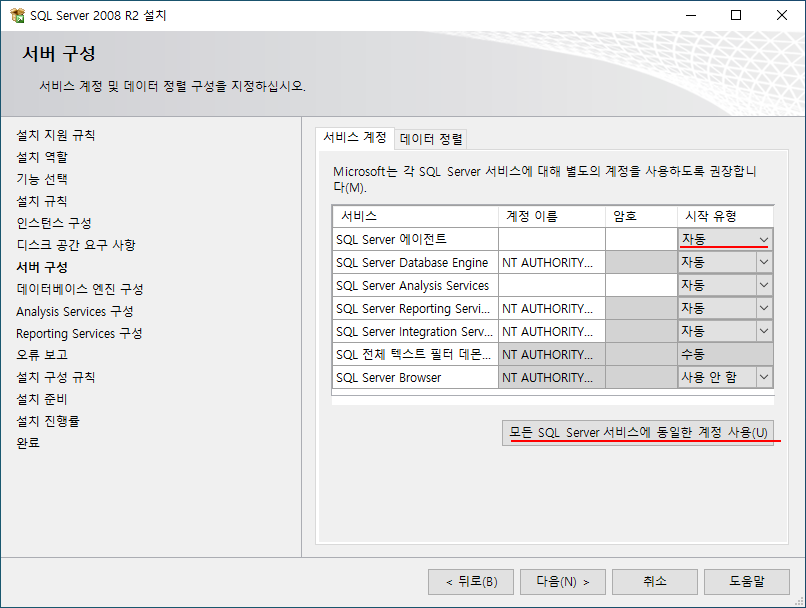Select the 서비스 계정 tab
Image resolution: width=806 pixels, height=608 pixels.
point(355,137)
